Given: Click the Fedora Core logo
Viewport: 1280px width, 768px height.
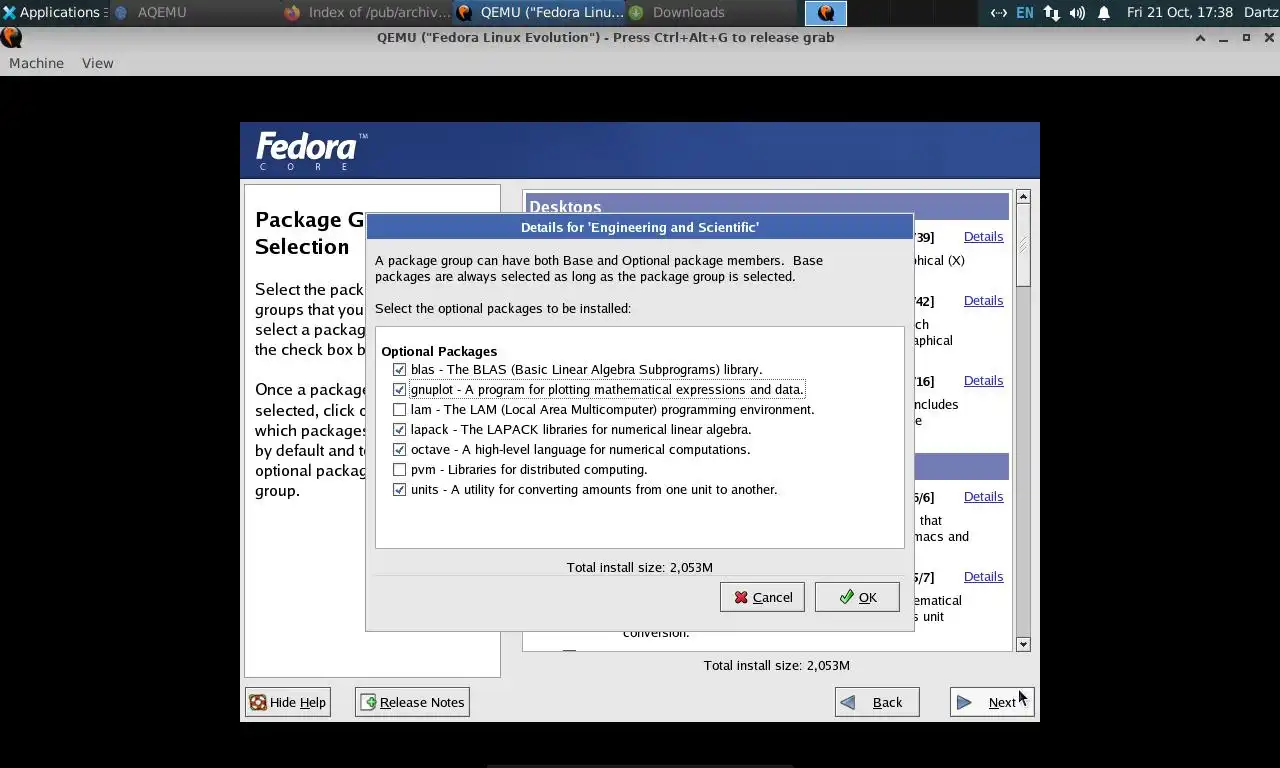Looking at the screenshot, I should (x=311, y=151).
